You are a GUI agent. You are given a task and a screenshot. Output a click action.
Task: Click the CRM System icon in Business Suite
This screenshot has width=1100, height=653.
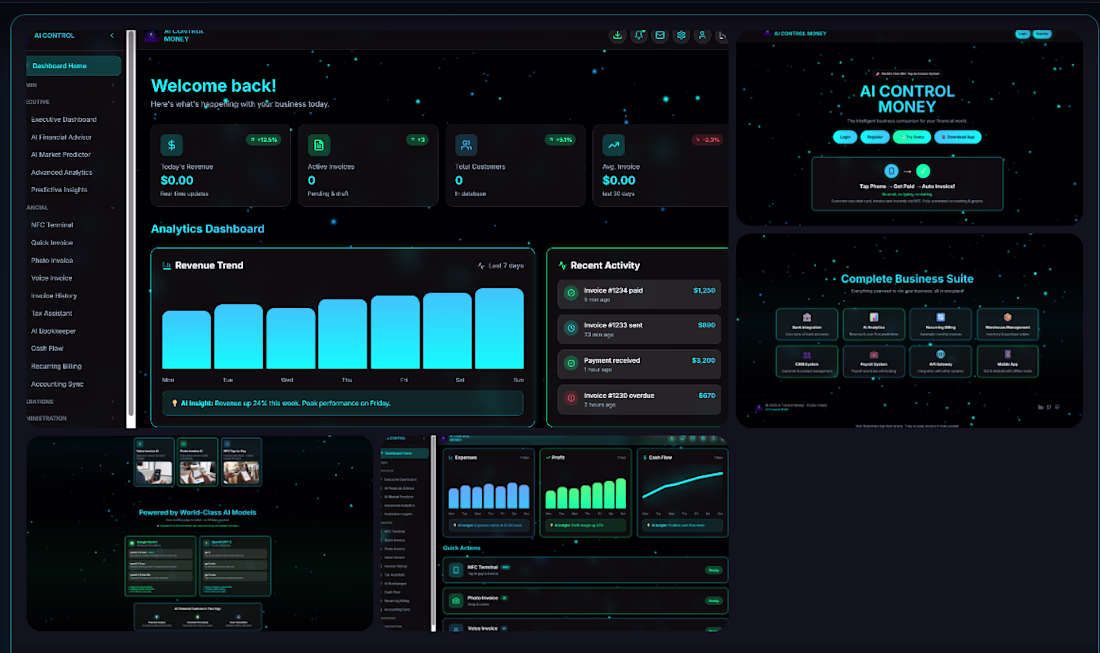coord(807,354)
